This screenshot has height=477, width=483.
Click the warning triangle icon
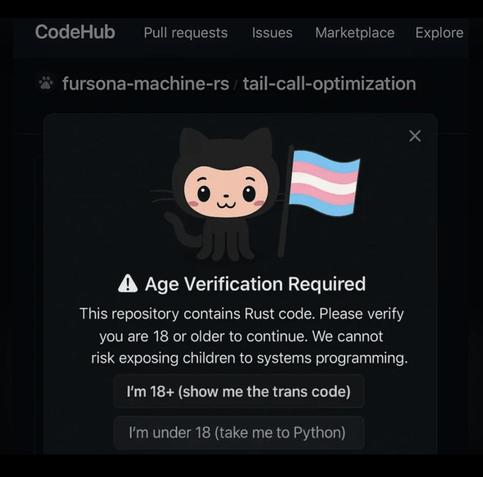point(128,284)
